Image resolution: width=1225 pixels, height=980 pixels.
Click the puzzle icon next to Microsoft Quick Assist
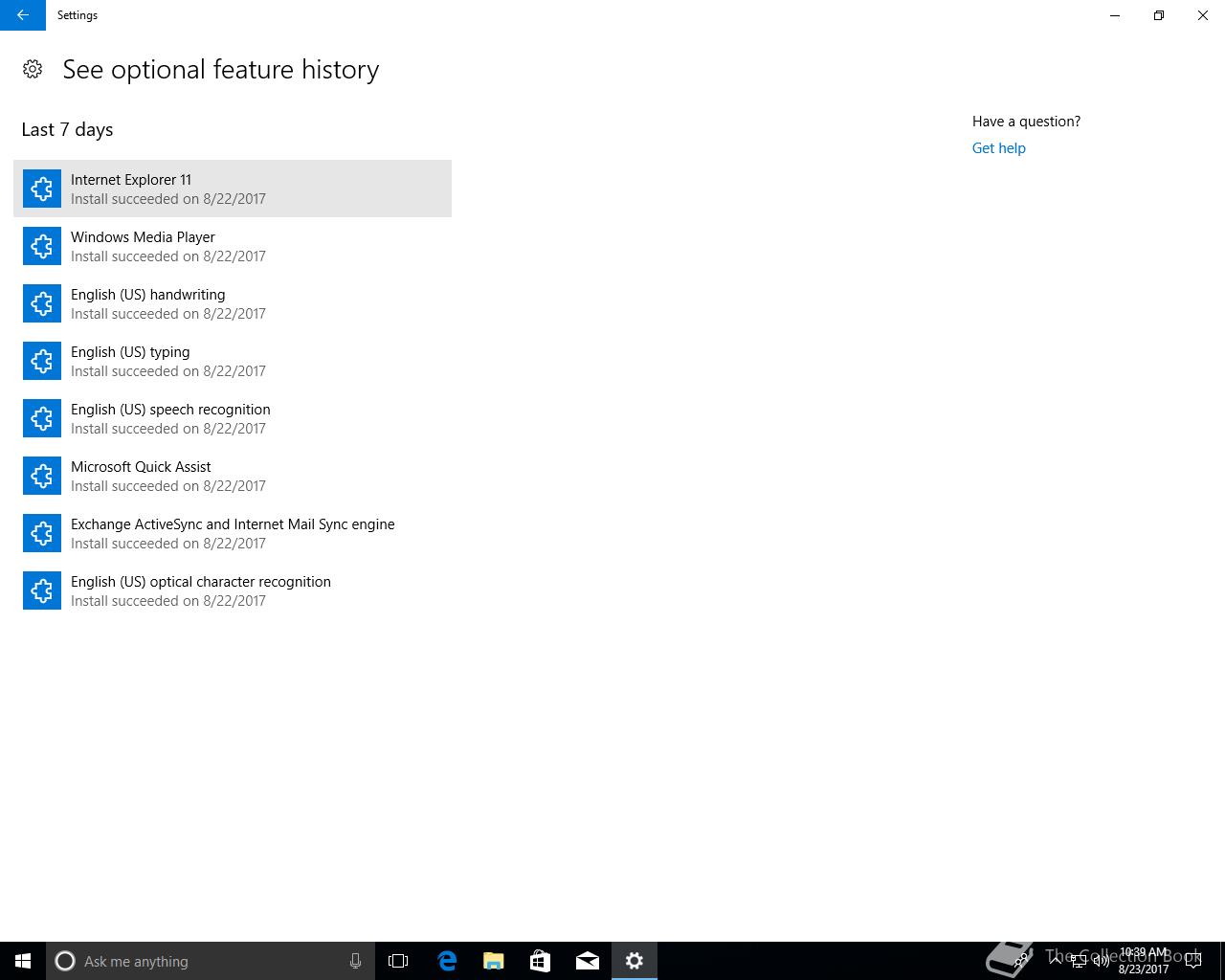42,476
